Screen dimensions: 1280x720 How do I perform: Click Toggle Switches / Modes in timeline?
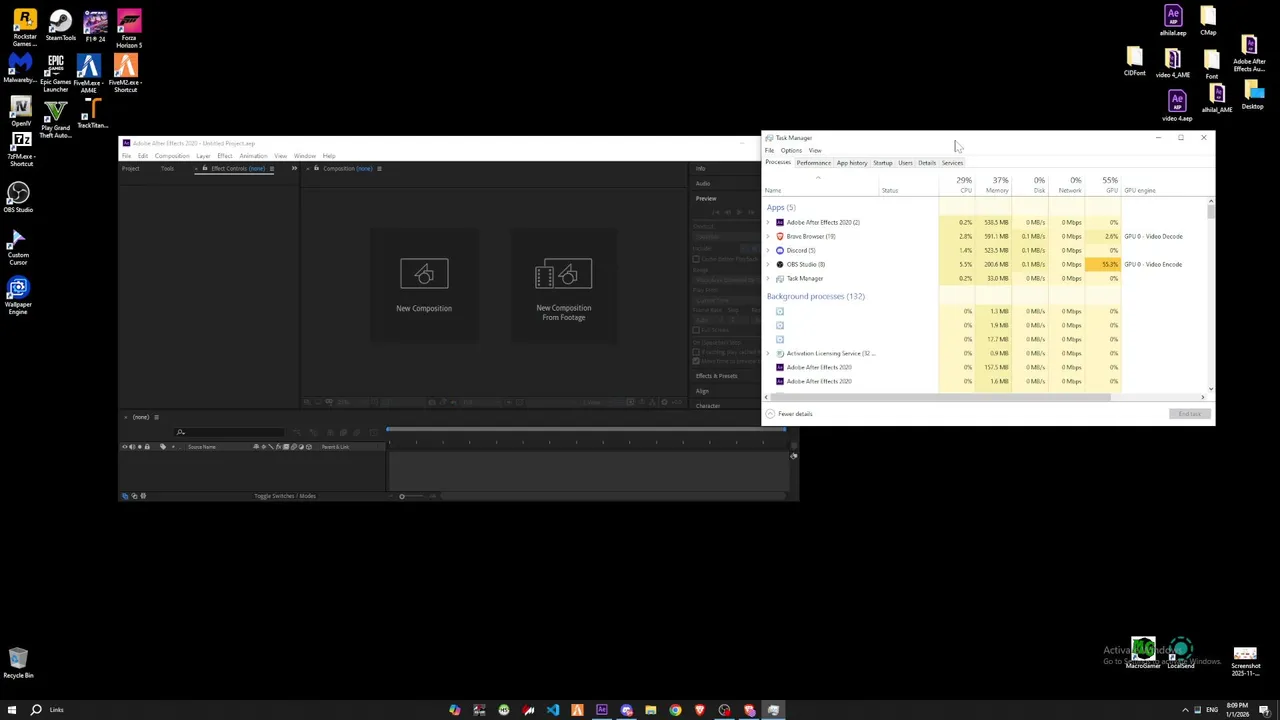(285, 496)
